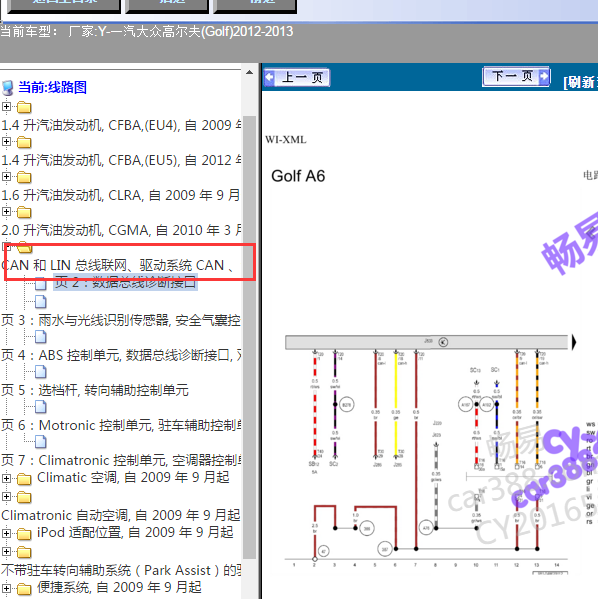Click the 当前:线路图 computer icon

(x=8, y=88)
